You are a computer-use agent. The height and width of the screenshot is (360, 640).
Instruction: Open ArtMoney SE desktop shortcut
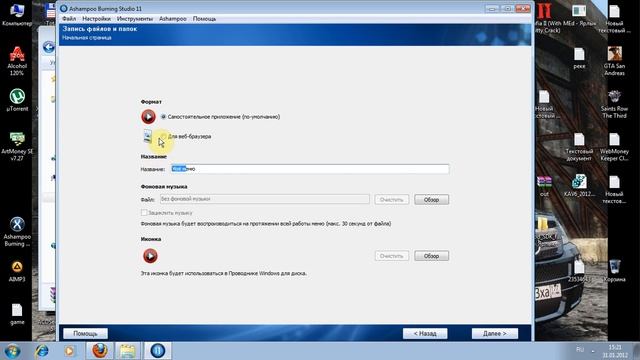(x=17, y=146)
